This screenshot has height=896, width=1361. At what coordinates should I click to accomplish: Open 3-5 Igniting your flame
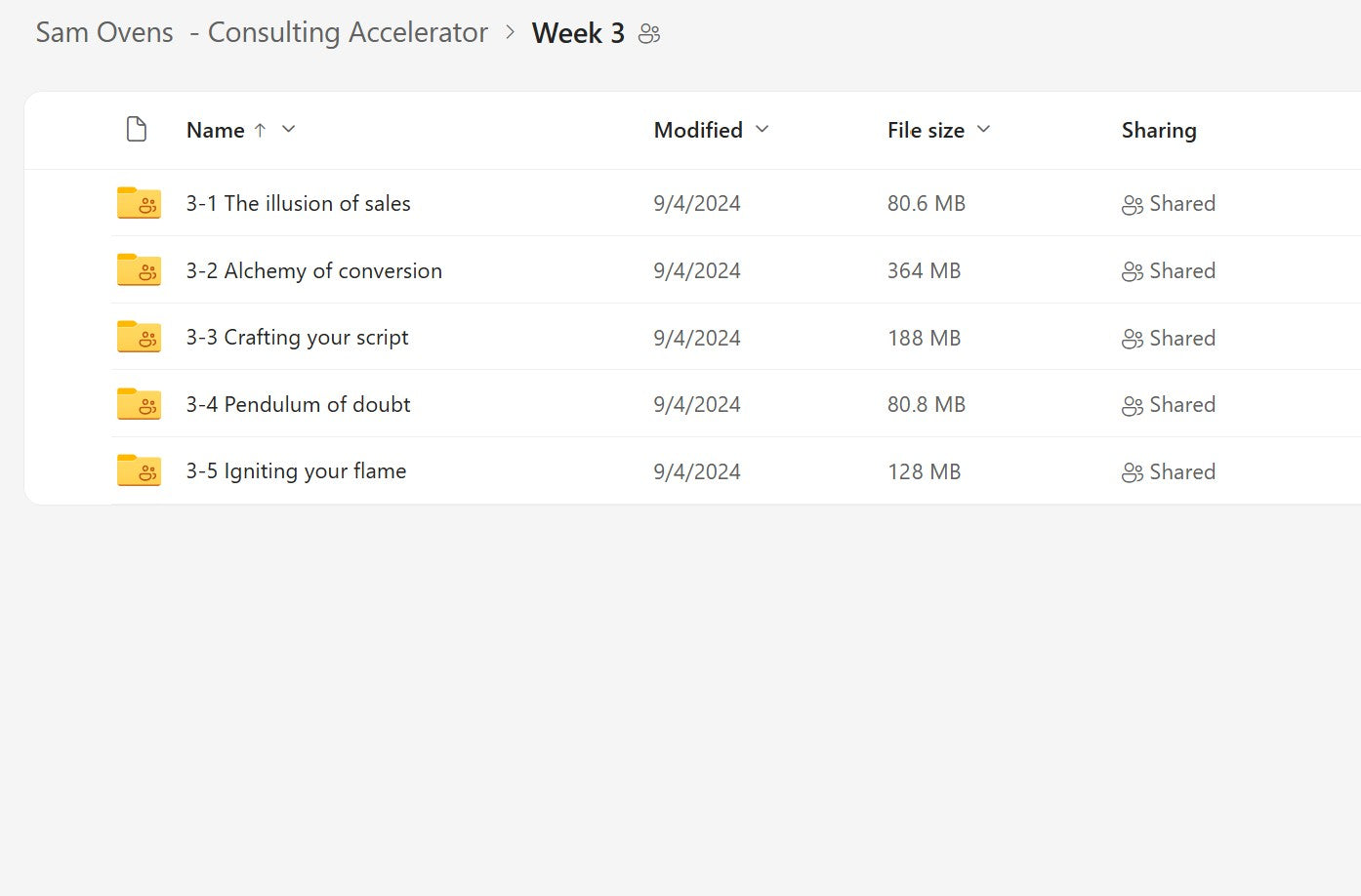click(296, 471)
